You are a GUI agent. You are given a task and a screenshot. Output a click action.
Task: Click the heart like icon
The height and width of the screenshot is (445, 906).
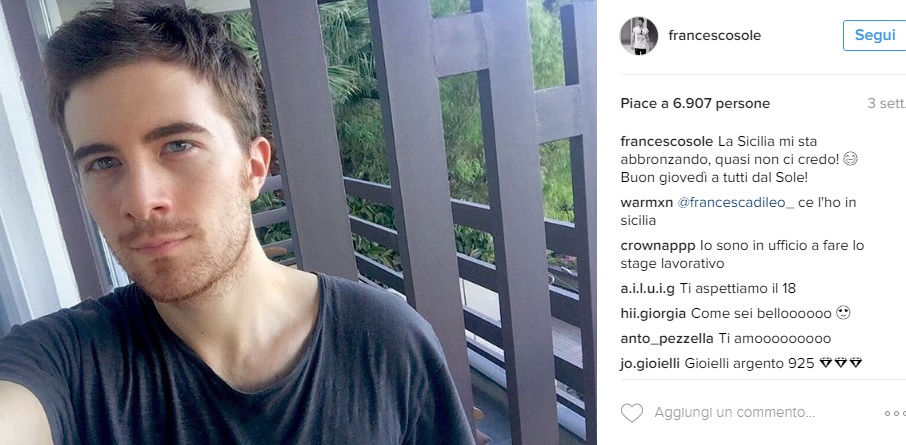point(632,413)
